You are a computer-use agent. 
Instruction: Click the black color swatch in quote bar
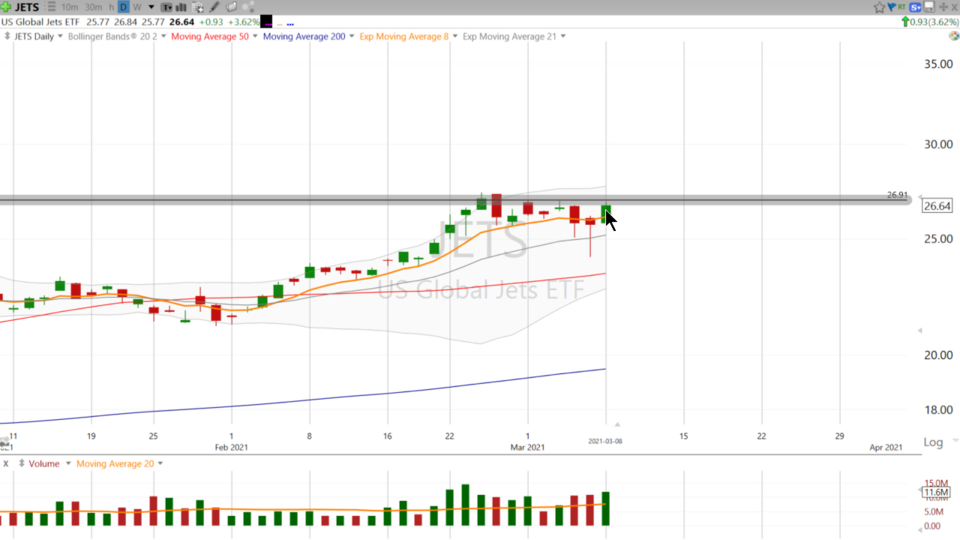tap(266, 22)
